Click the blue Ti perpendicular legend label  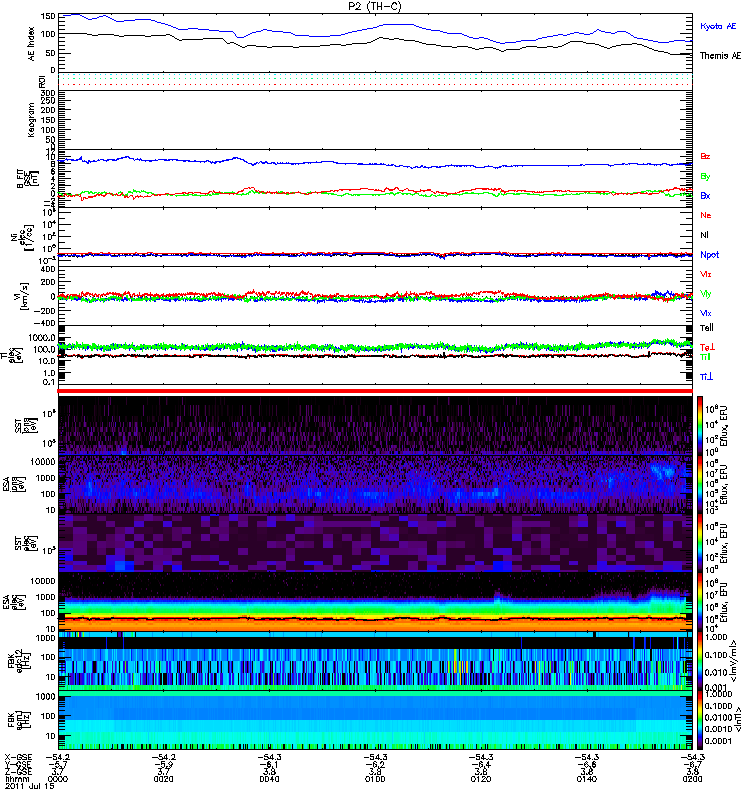tap(706, 377)
